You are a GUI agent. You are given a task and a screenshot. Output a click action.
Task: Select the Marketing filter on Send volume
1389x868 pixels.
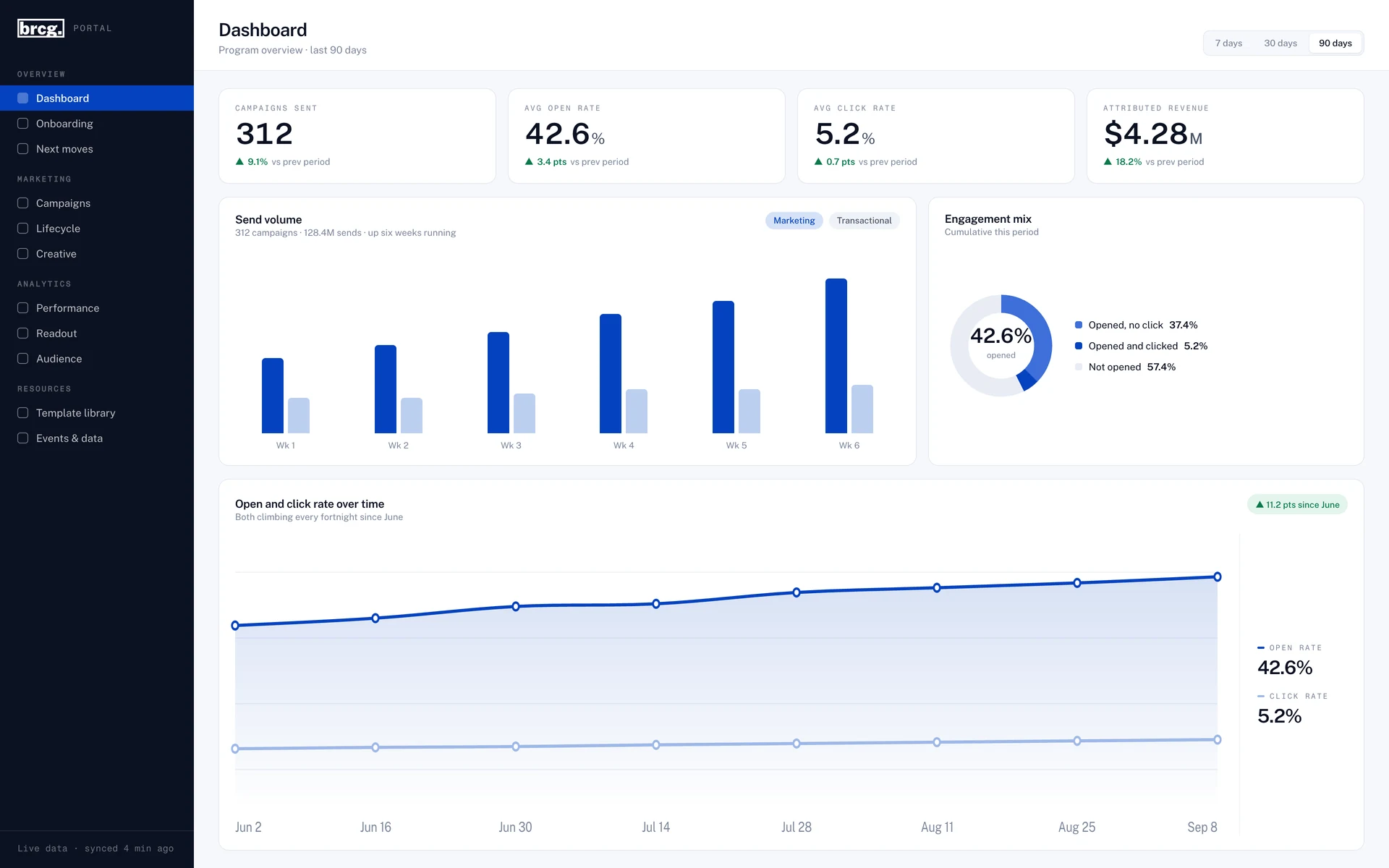coord(794,221)
